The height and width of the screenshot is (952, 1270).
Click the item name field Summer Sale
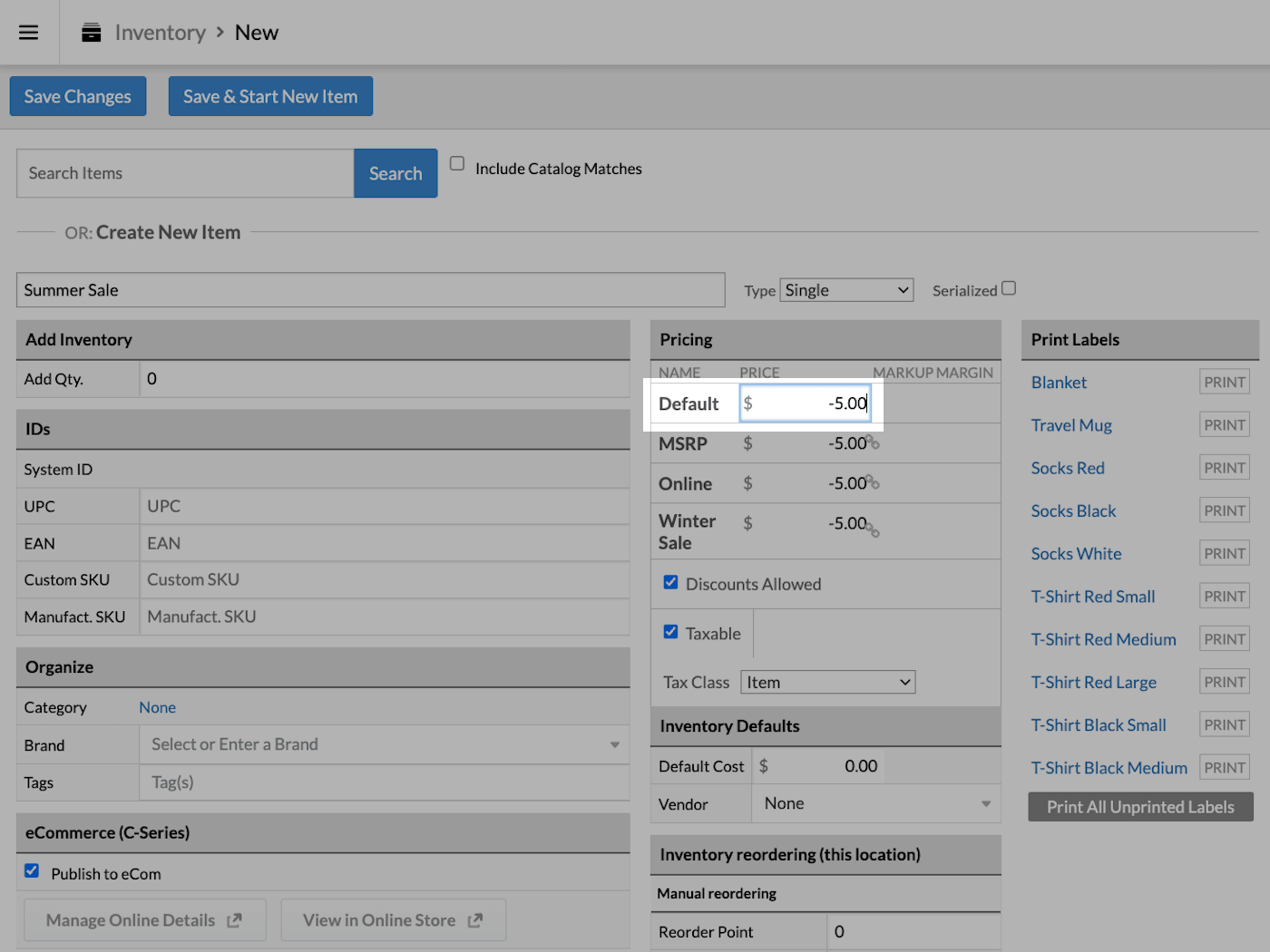371,290
